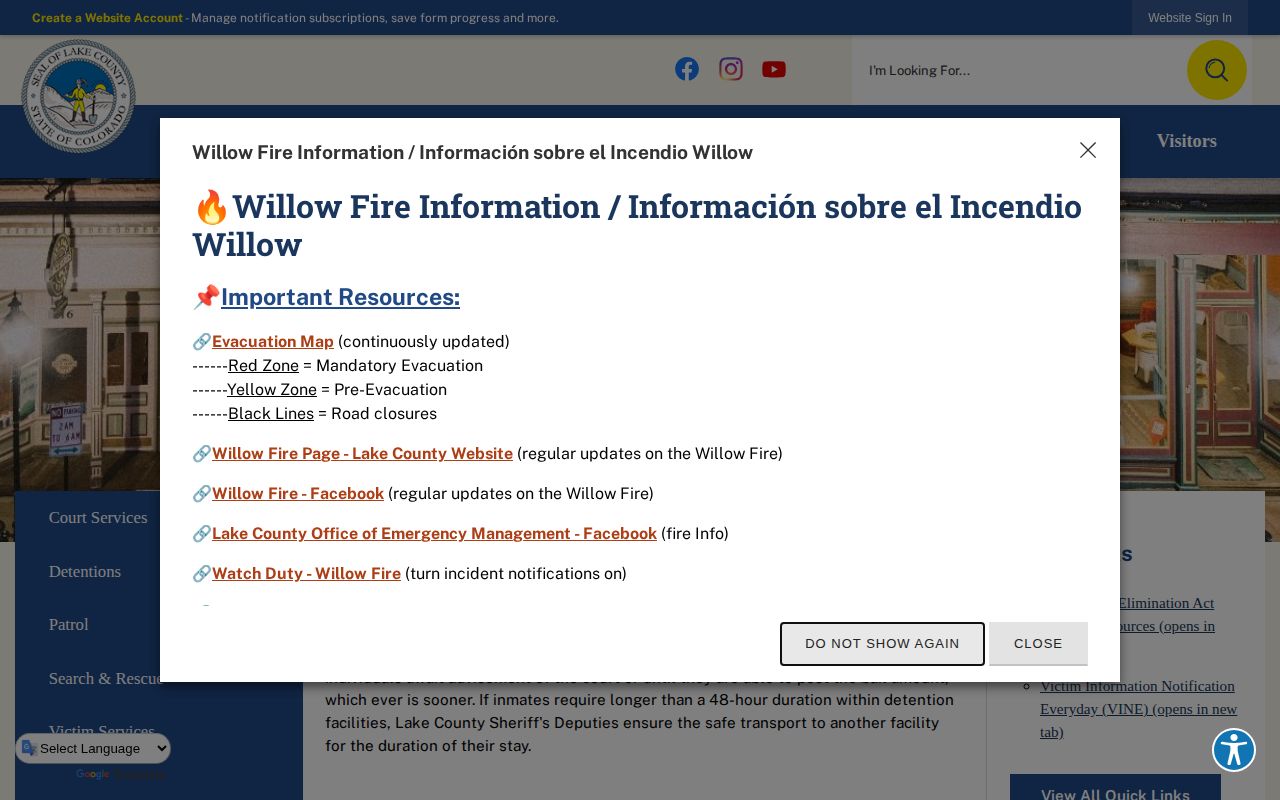Image resolution: width=1280 pixels, height=800 pixels.
Task: Open the YouTube icon in header
Action: [774, 69]
